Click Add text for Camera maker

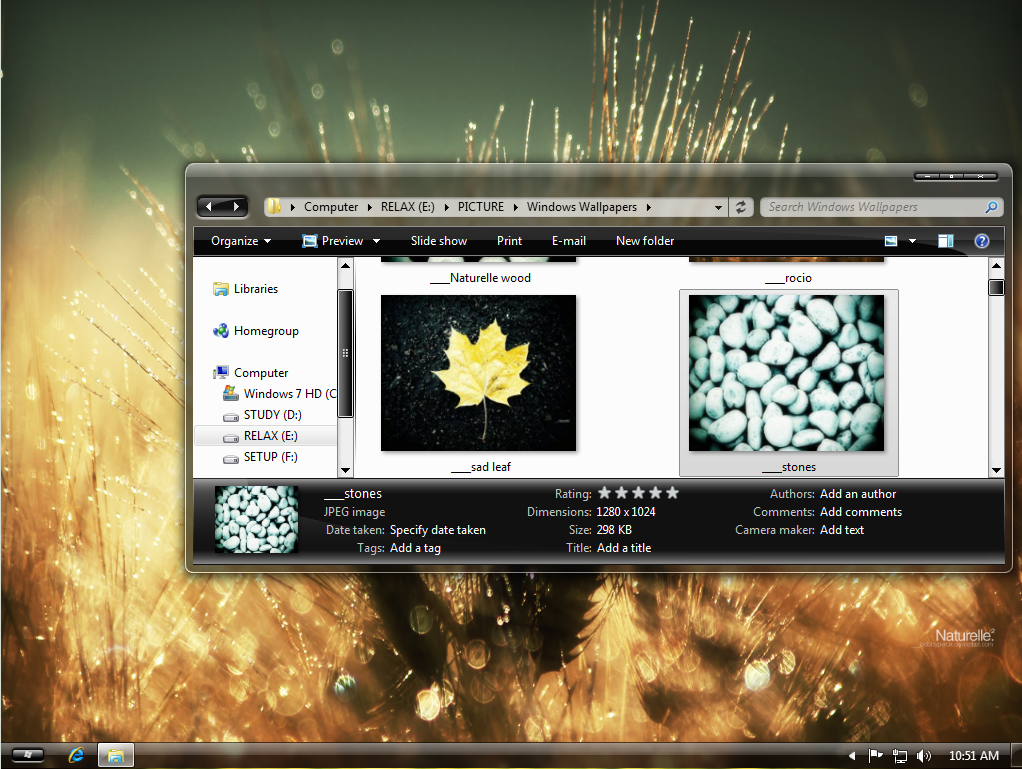(841, 530)
